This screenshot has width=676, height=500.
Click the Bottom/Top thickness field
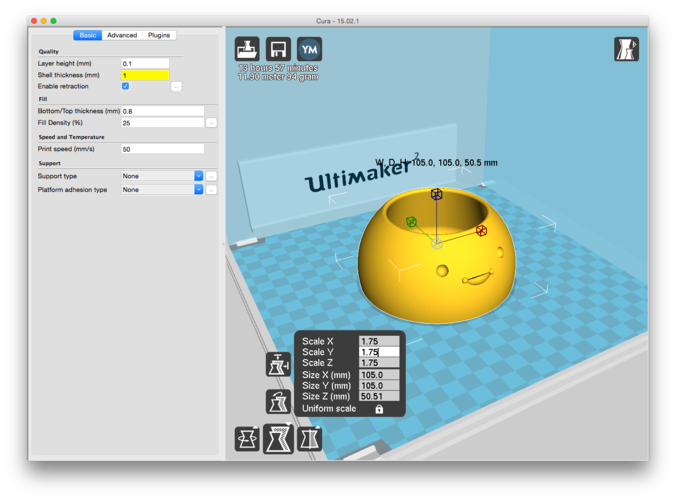[163, 111]
